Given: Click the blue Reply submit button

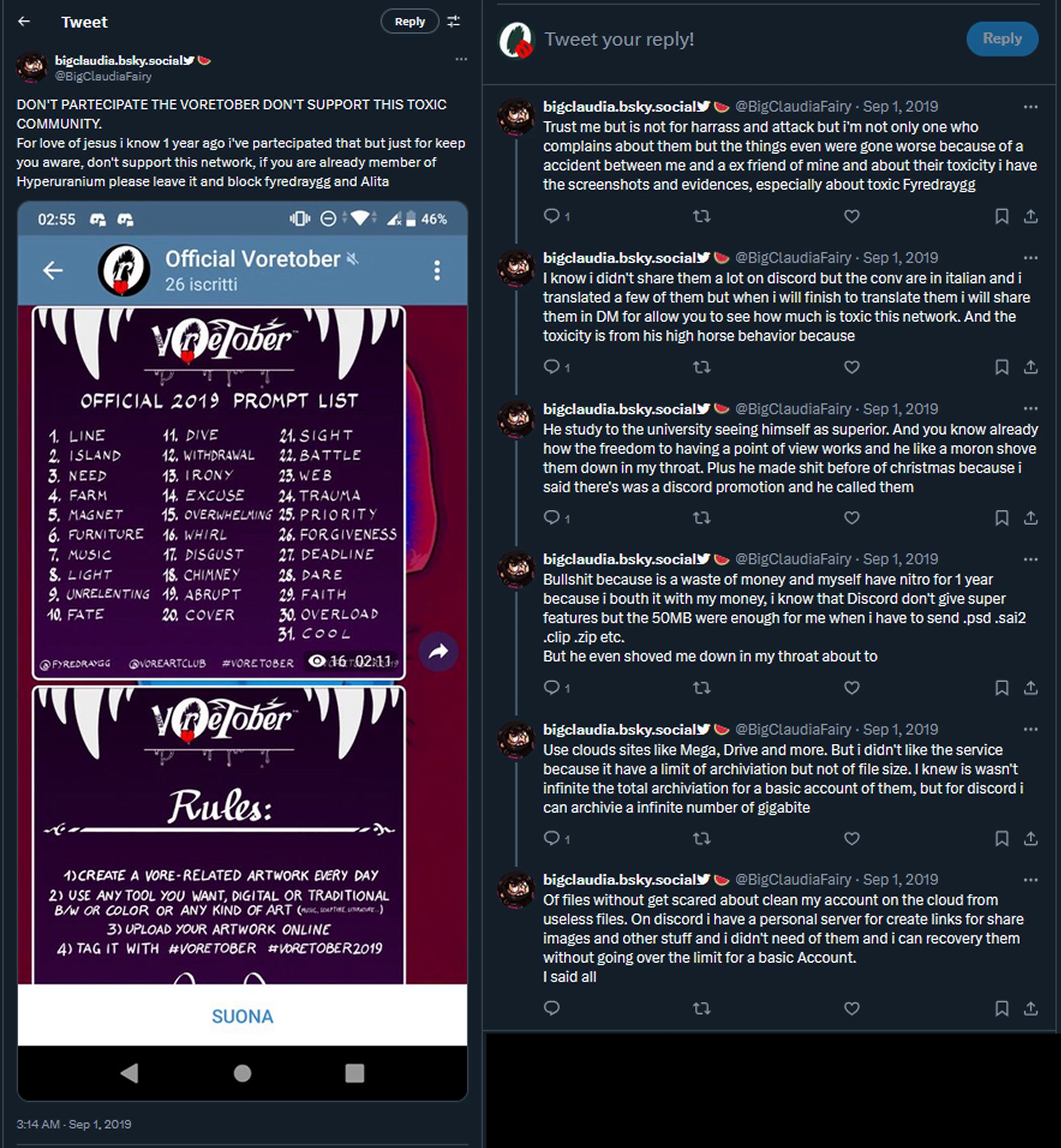Looking at the screenshot, I should point(1002,38).
